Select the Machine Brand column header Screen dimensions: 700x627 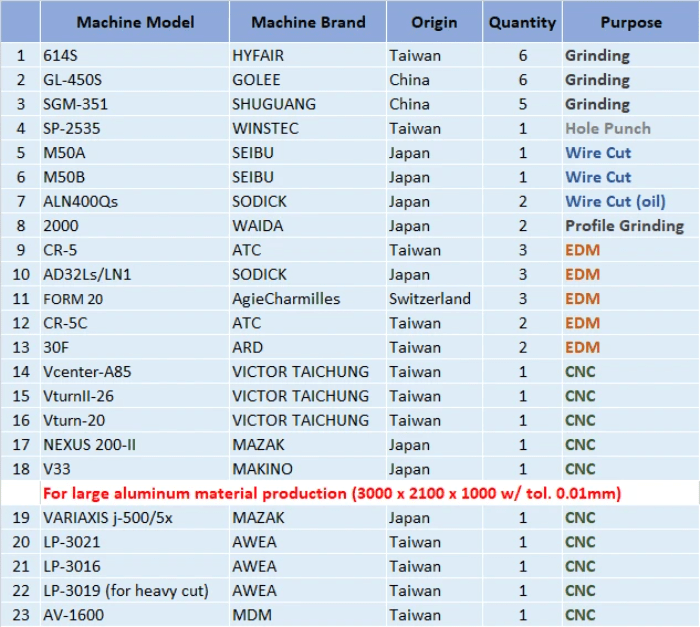click(308, 21)
